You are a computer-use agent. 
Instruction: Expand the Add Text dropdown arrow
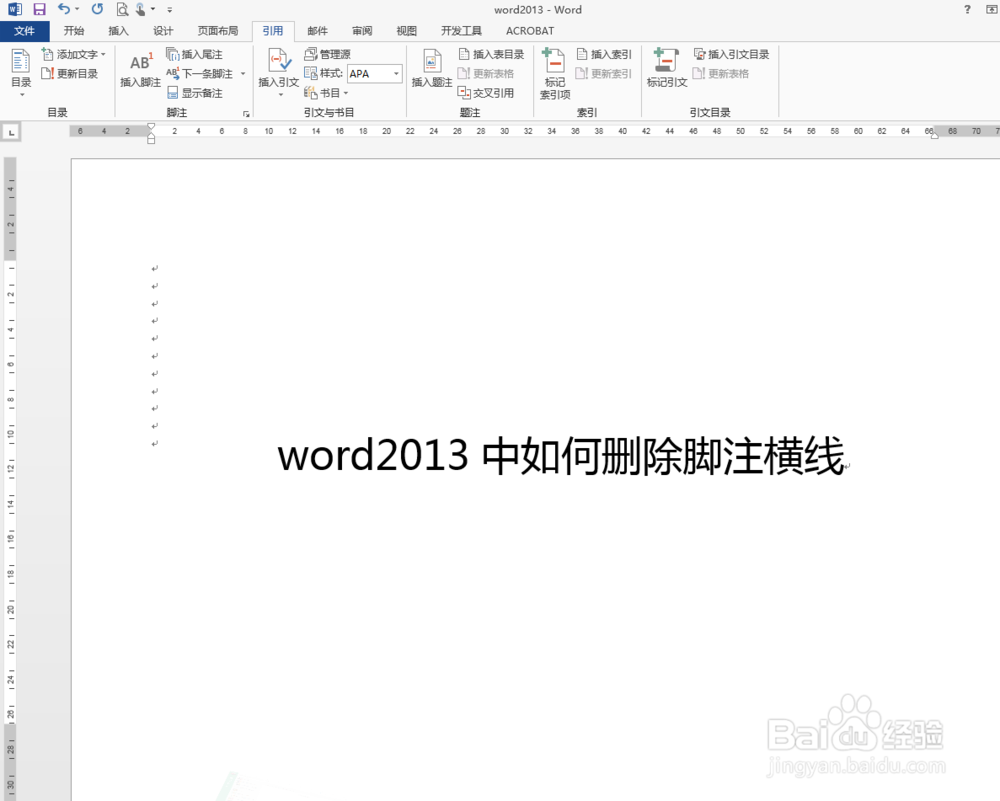tap(103, 54)
